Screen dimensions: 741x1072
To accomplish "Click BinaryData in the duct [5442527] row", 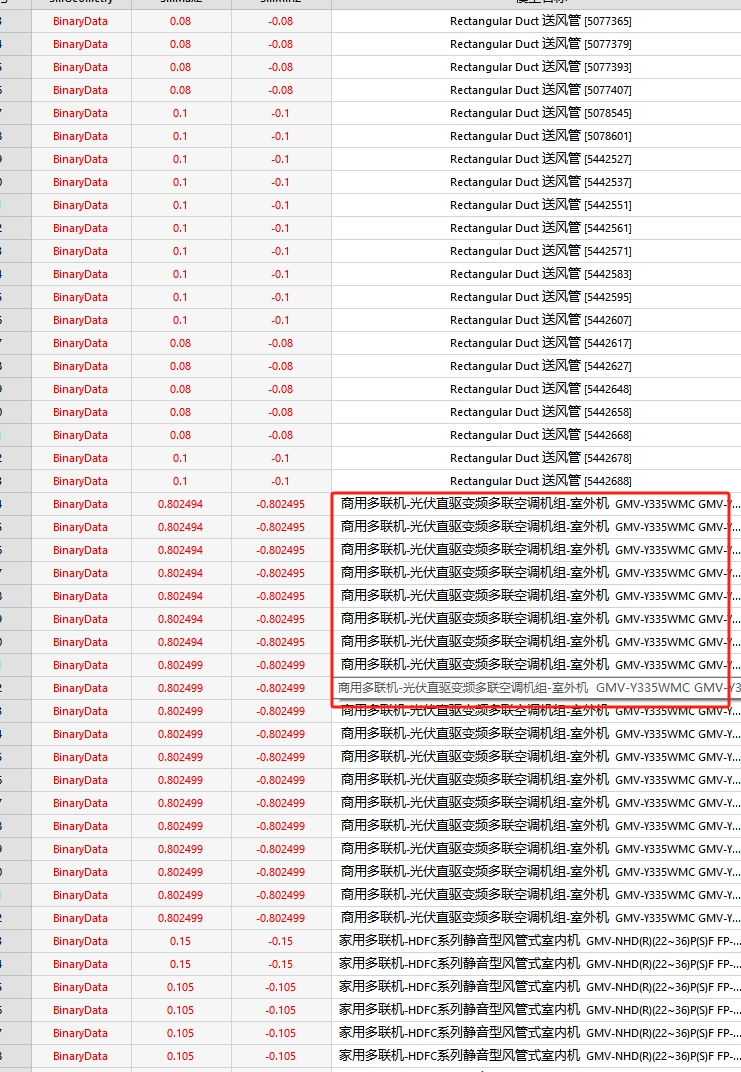I will 81,159.
